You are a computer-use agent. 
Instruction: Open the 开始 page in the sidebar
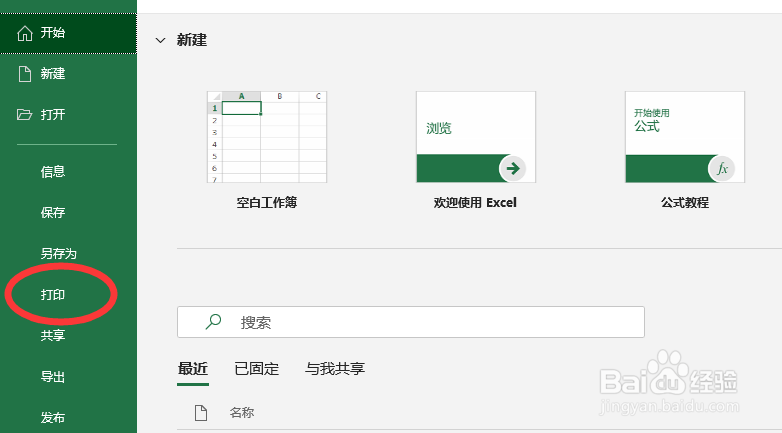click(68, 33)
